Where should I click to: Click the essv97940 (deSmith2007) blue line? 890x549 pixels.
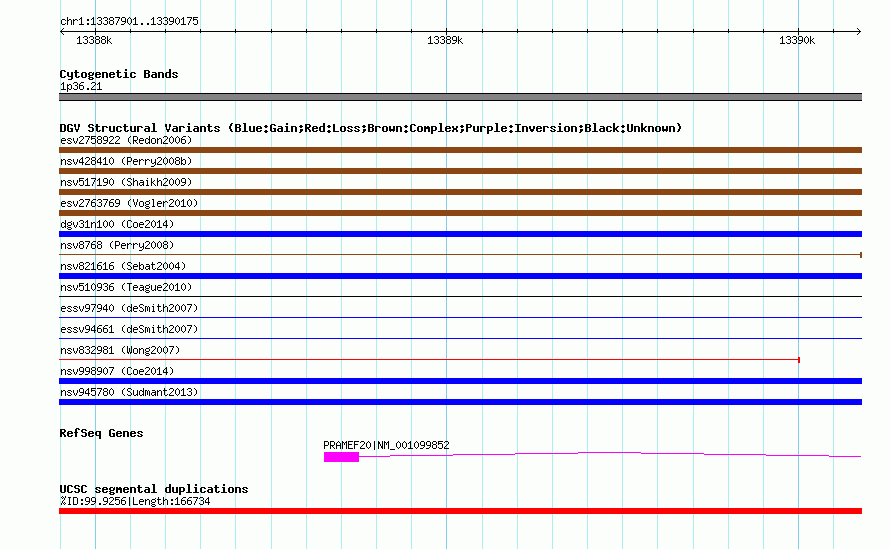460,317
